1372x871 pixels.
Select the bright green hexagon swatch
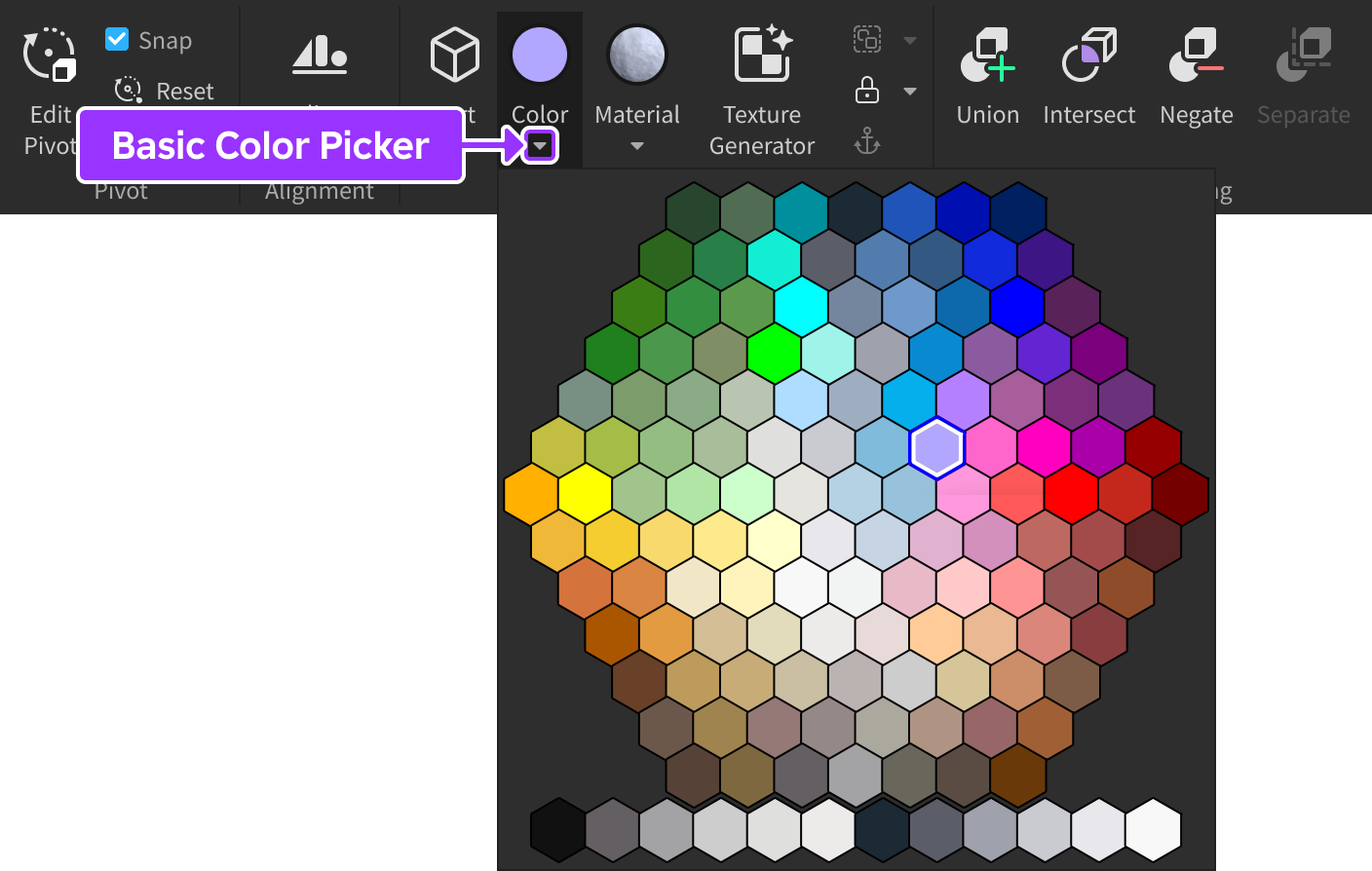[x=775, y=353]
